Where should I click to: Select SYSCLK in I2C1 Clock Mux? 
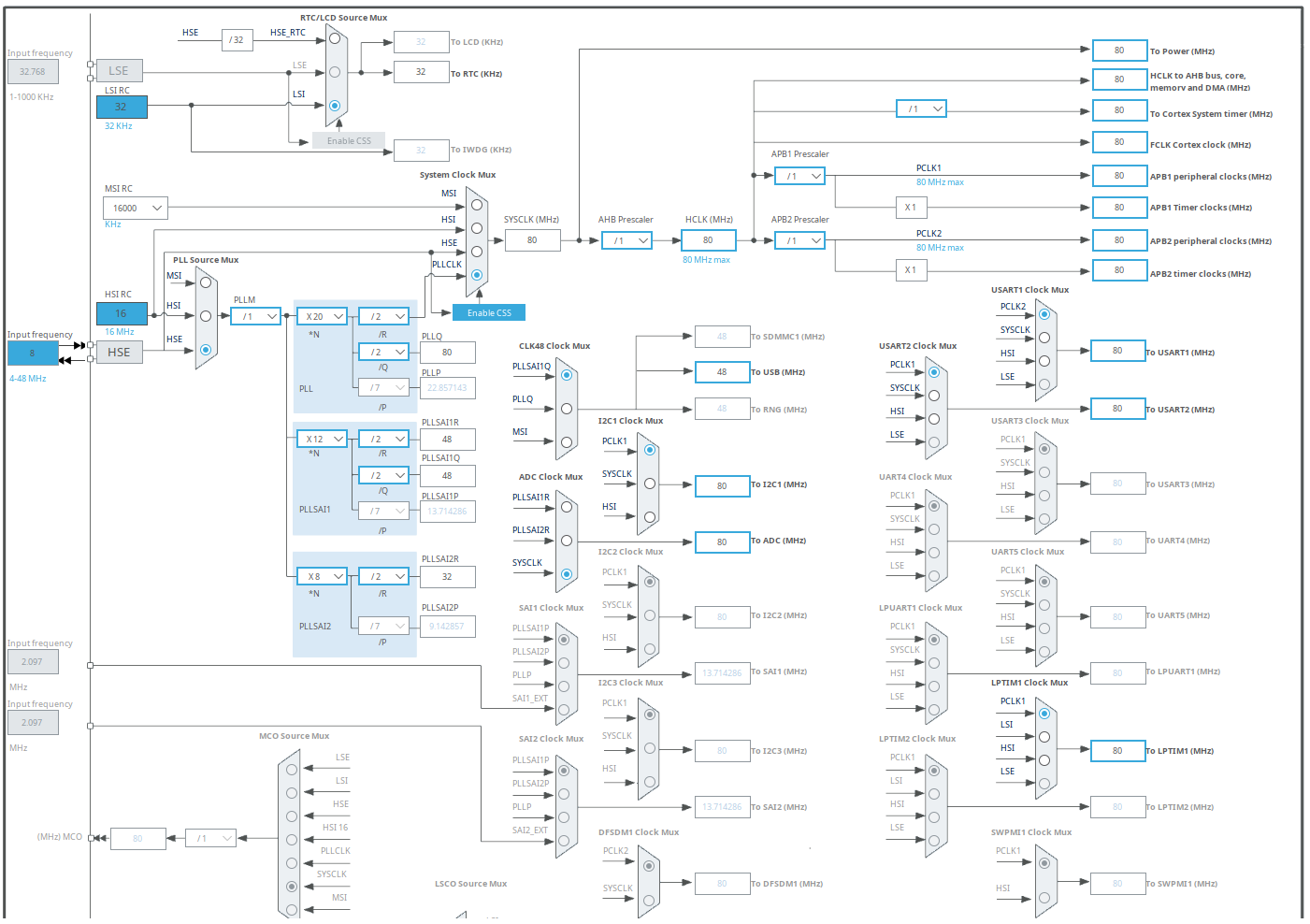(x=650, y=484)
